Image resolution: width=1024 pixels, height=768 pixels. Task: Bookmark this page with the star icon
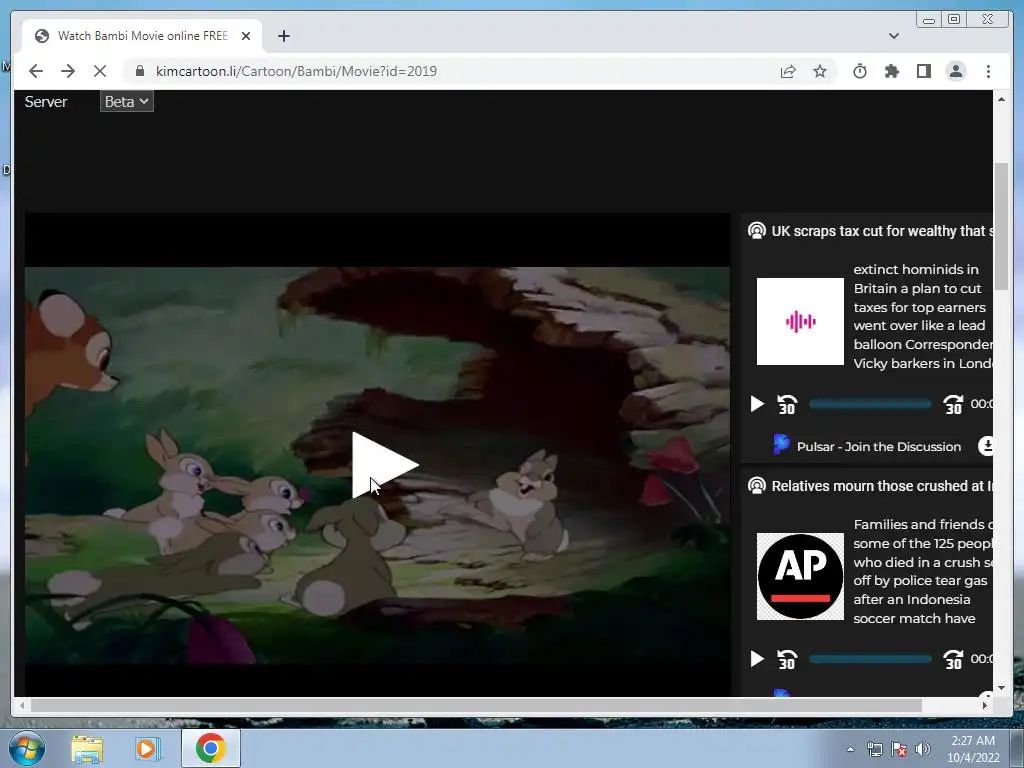pyautogui.click(x=820, y=71)
